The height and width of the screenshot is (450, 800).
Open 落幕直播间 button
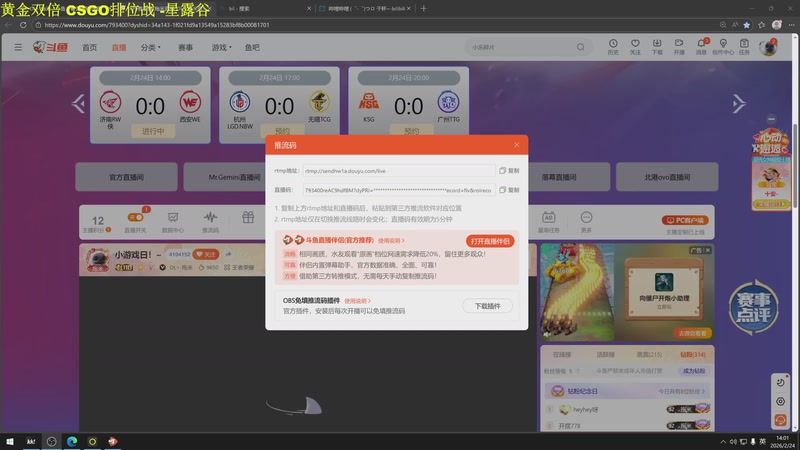click(559, 177)
